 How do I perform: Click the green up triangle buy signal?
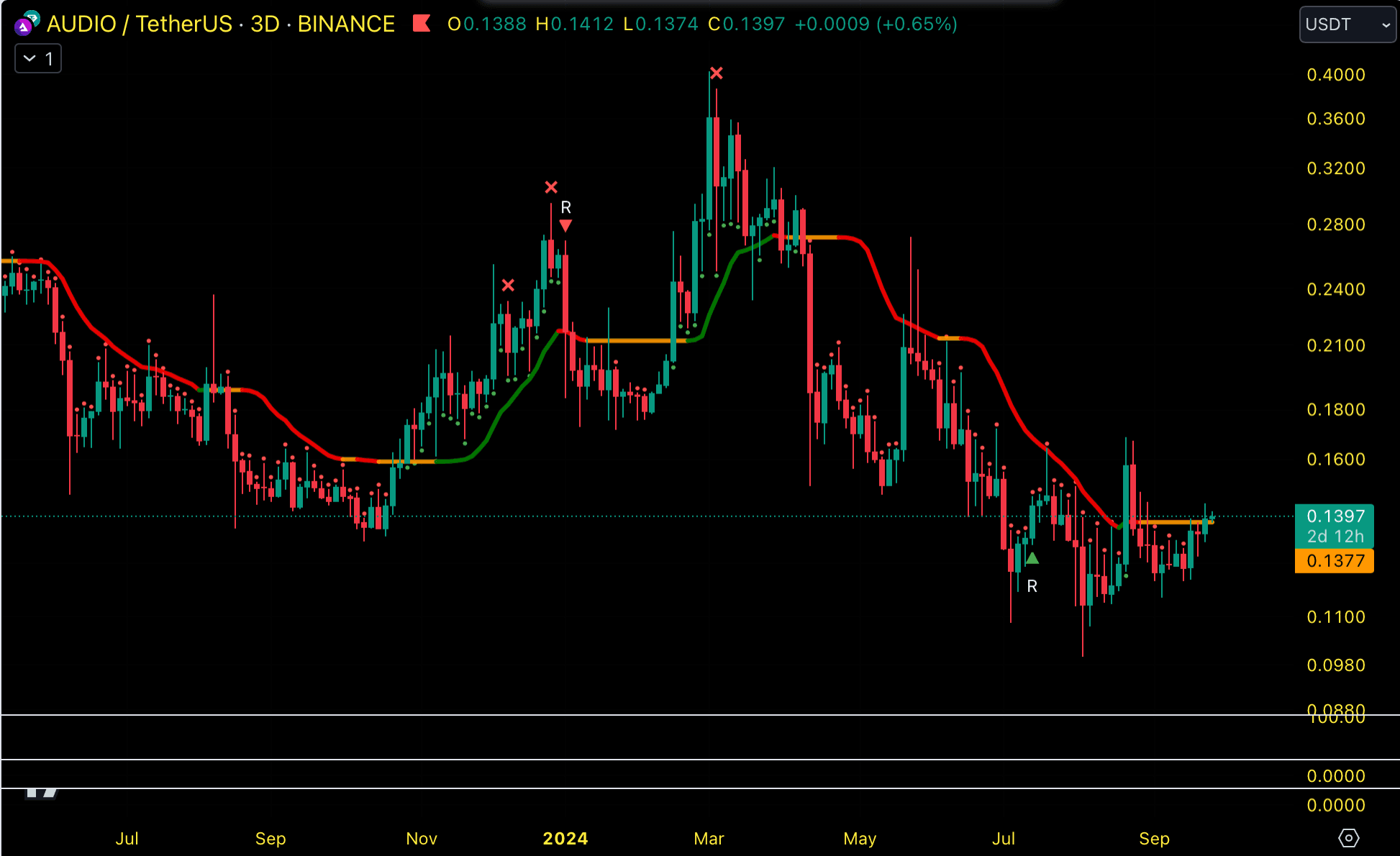1032,558
